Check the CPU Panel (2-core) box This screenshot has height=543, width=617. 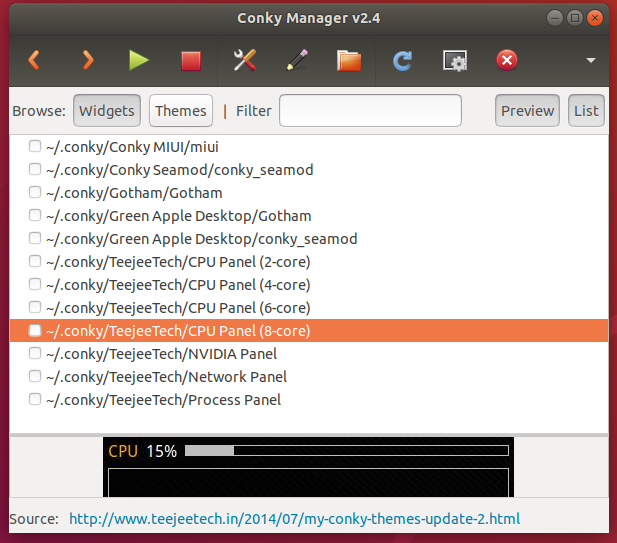coord(35,261)
